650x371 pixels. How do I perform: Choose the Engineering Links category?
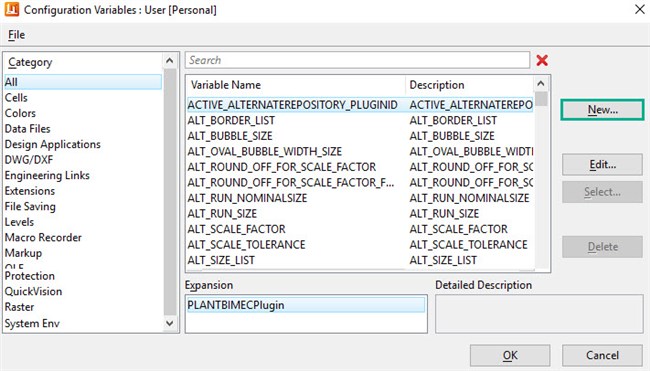(x=47, y=175)
